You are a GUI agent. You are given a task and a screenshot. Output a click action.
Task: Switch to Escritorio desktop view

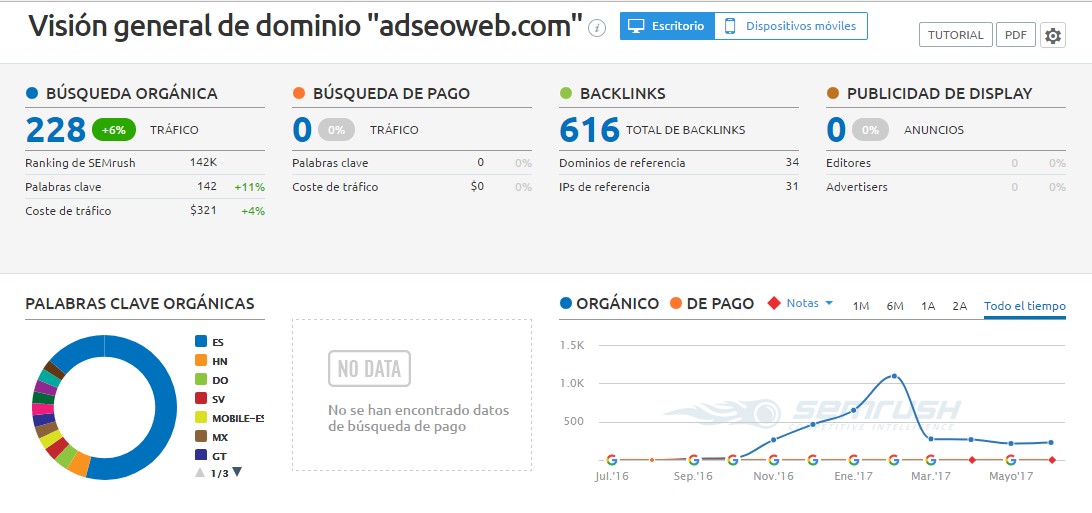667,26
